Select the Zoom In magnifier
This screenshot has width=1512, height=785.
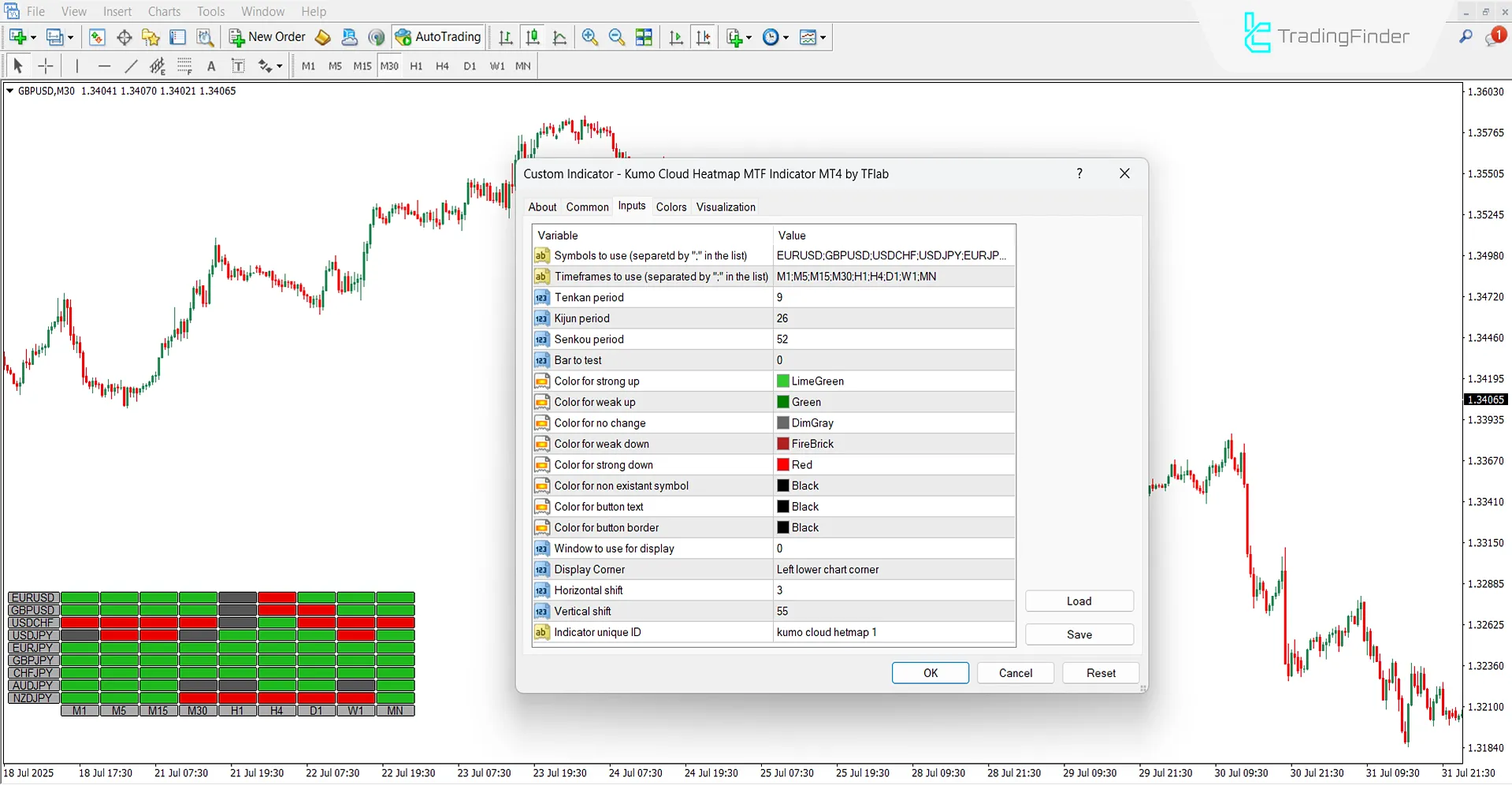[x=589, y=37]
